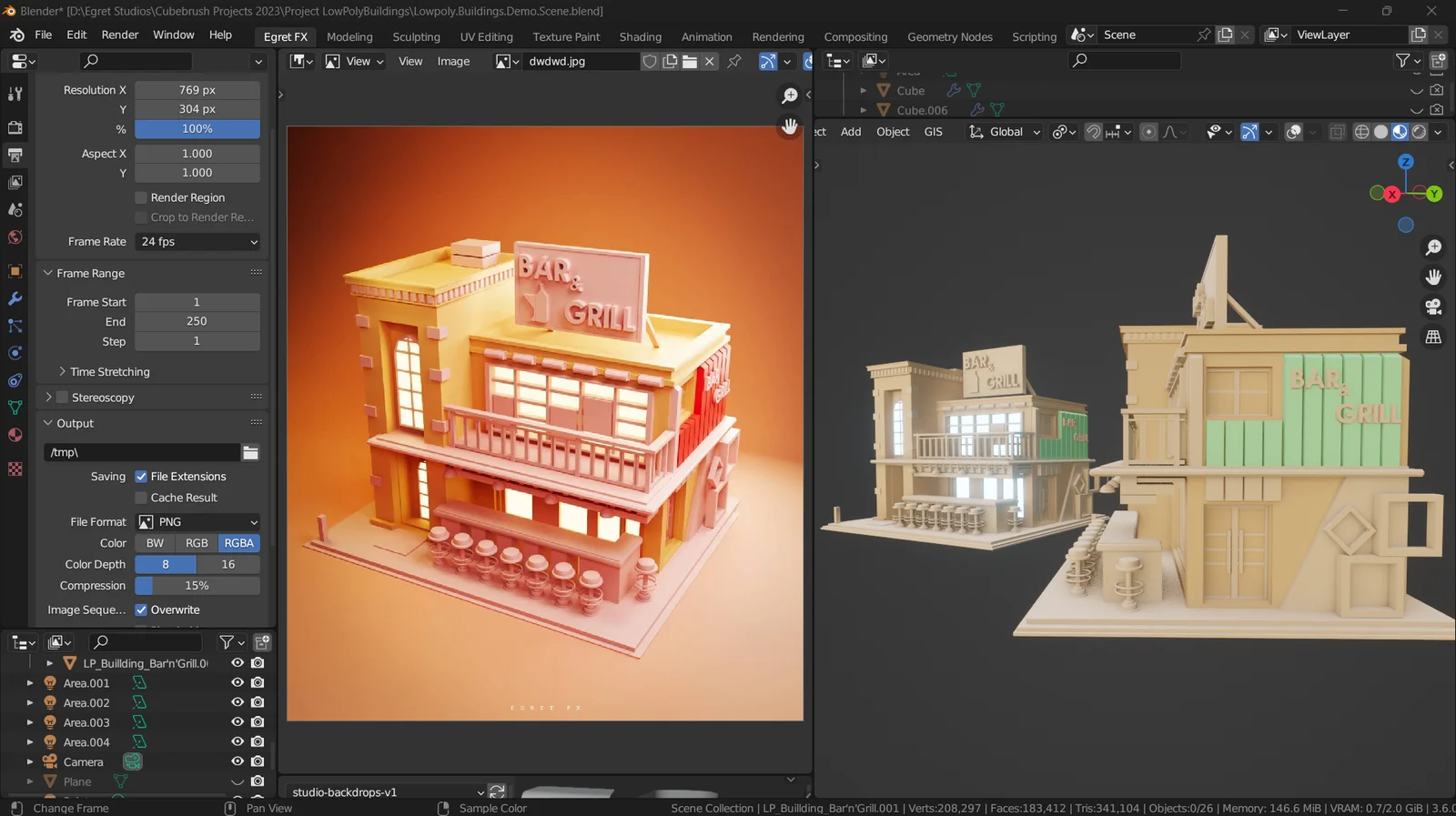Open the Particles properties tab
The height and width of the screenshot is (816, 1456).
coord(15,326)
